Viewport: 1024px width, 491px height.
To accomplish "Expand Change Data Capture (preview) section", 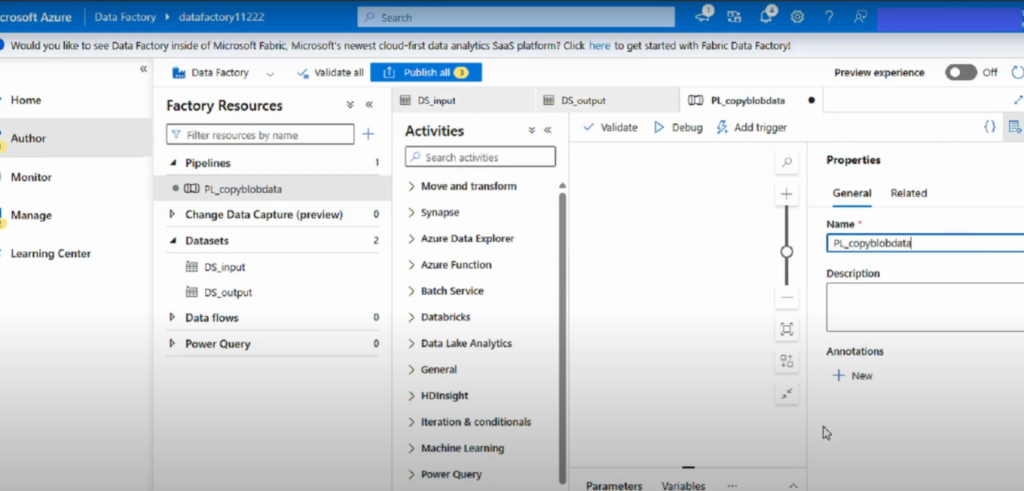I will [172, 214].
